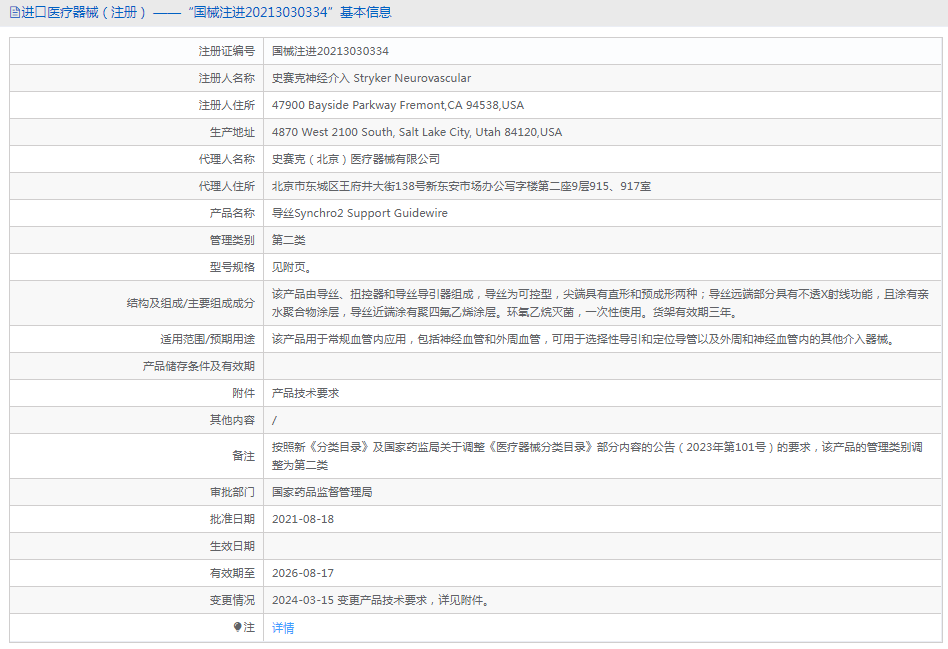Click the 备注 label

pos(244,456)
